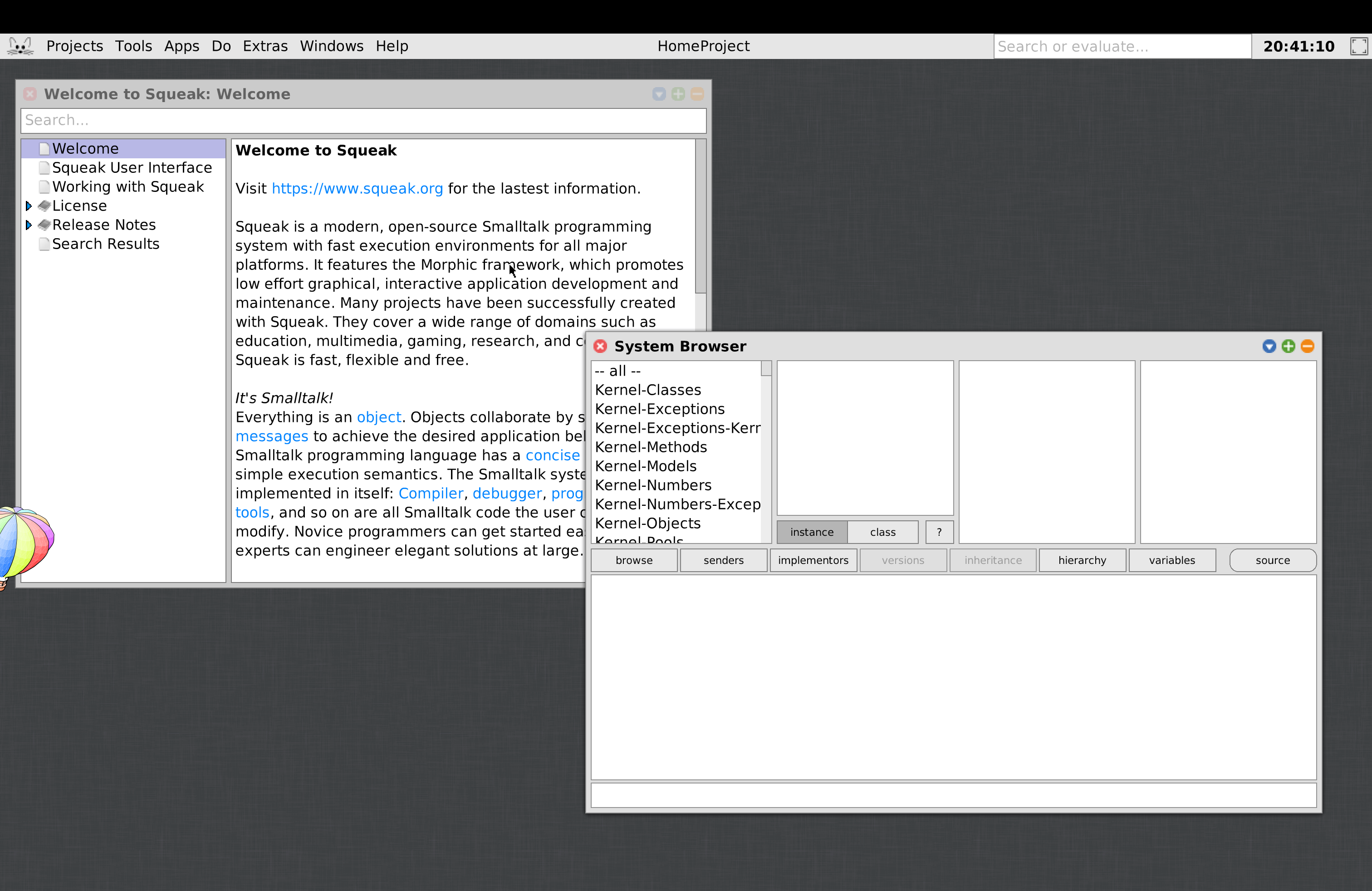Viewport: 1372px width, 891px height.
Task: Follow the https://www.squeak.org link
Action: pyautogui.click(x=358, y=188)
